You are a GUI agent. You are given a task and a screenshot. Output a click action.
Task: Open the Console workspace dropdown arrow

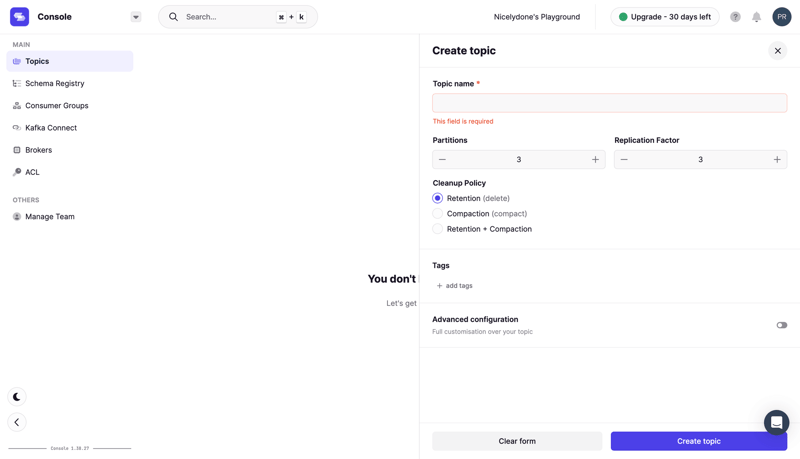136,17
